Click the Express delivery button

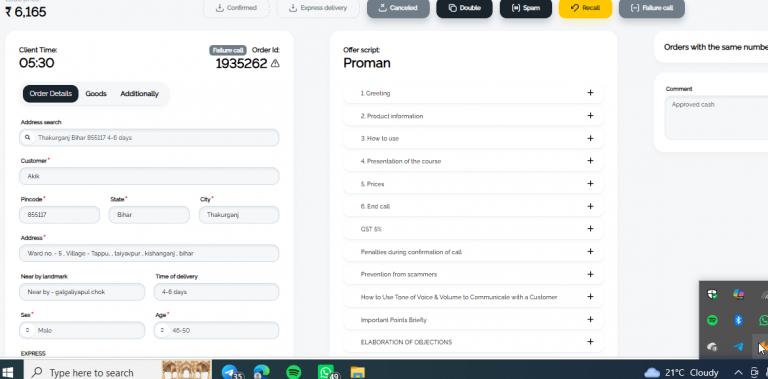coord(318,8)
